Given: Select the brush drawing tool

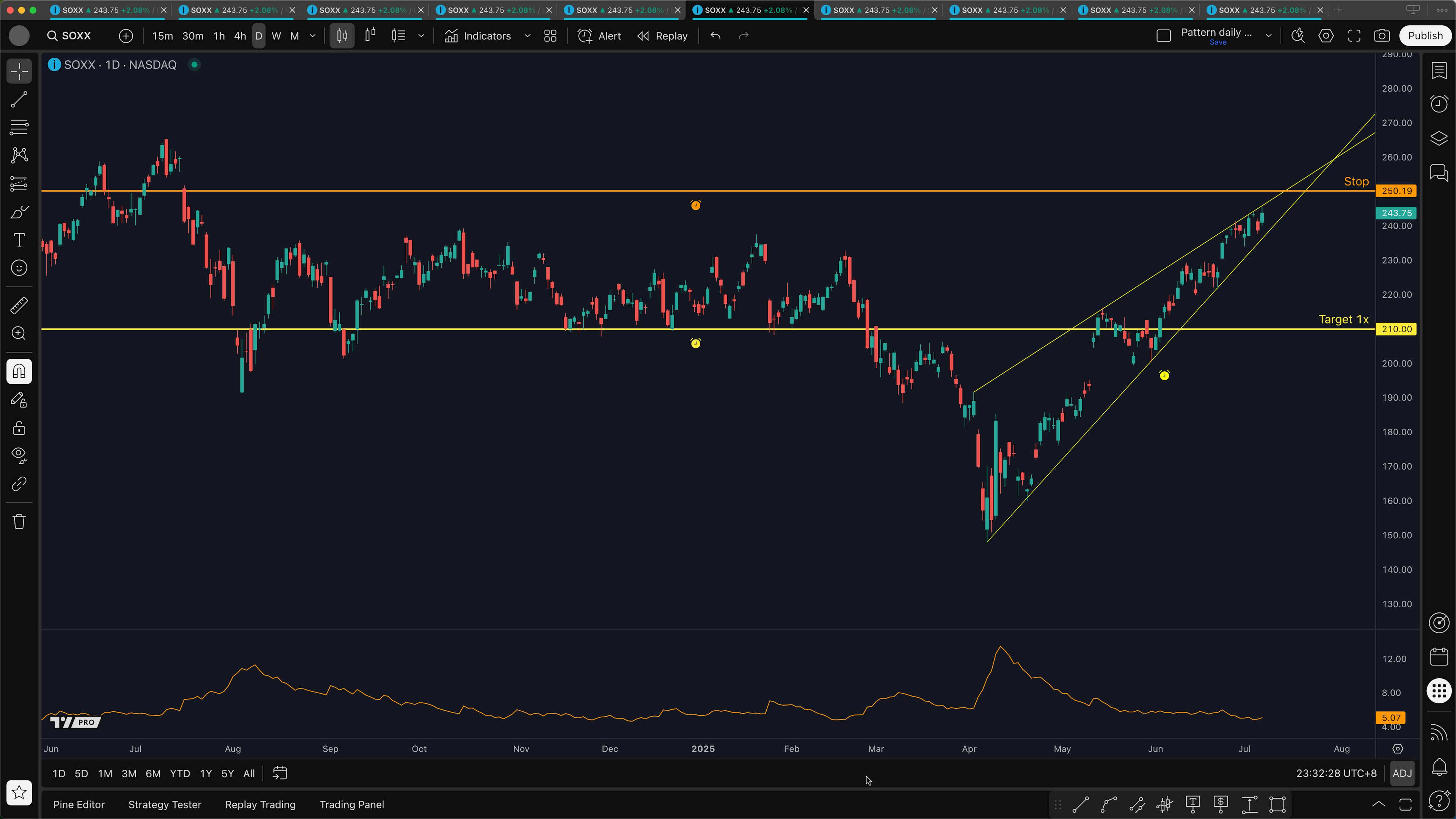Looking at the screenshot, I should coord(19,212).
